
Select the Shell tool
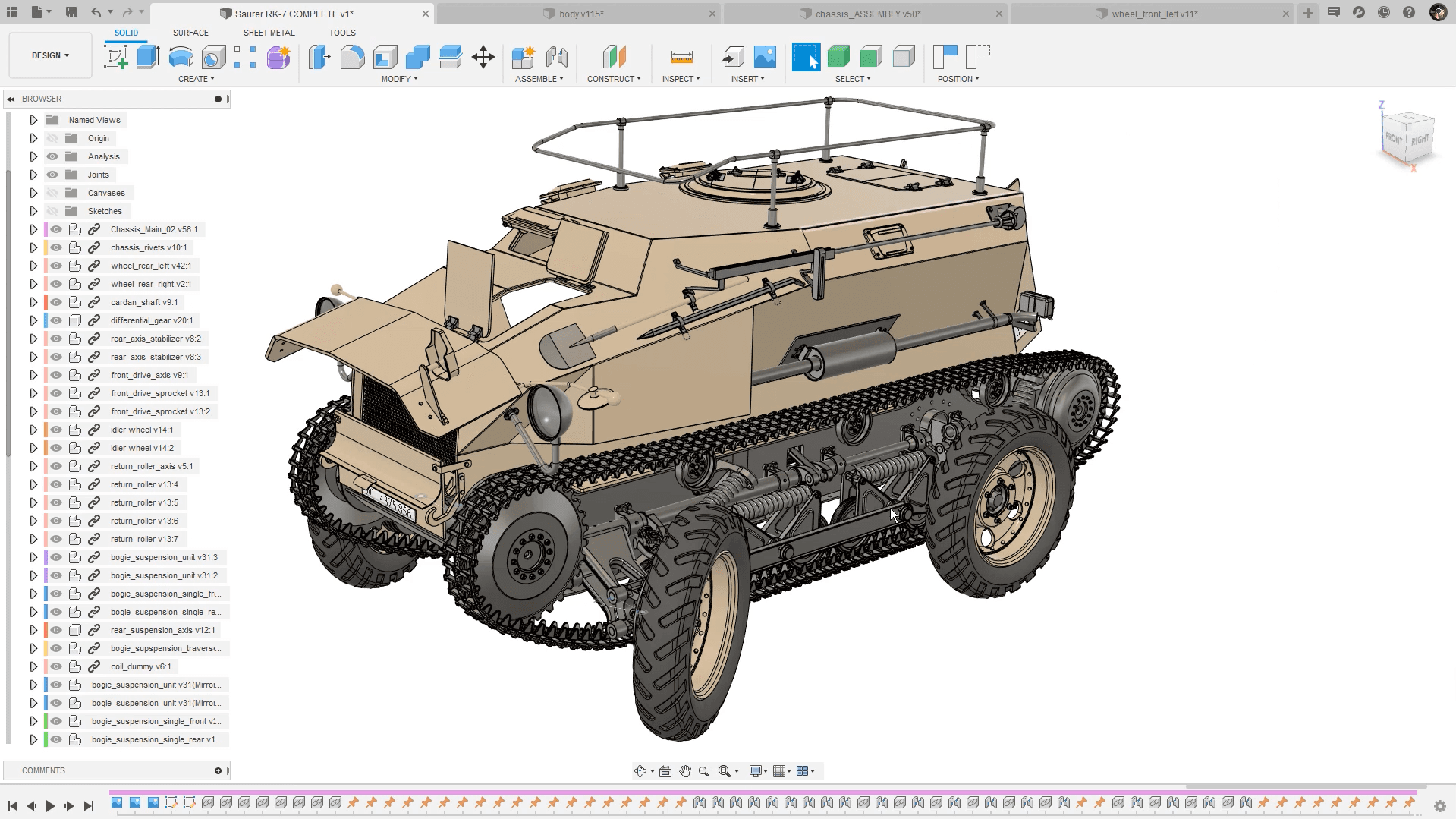pyautogui.click(x=385, y=57)
